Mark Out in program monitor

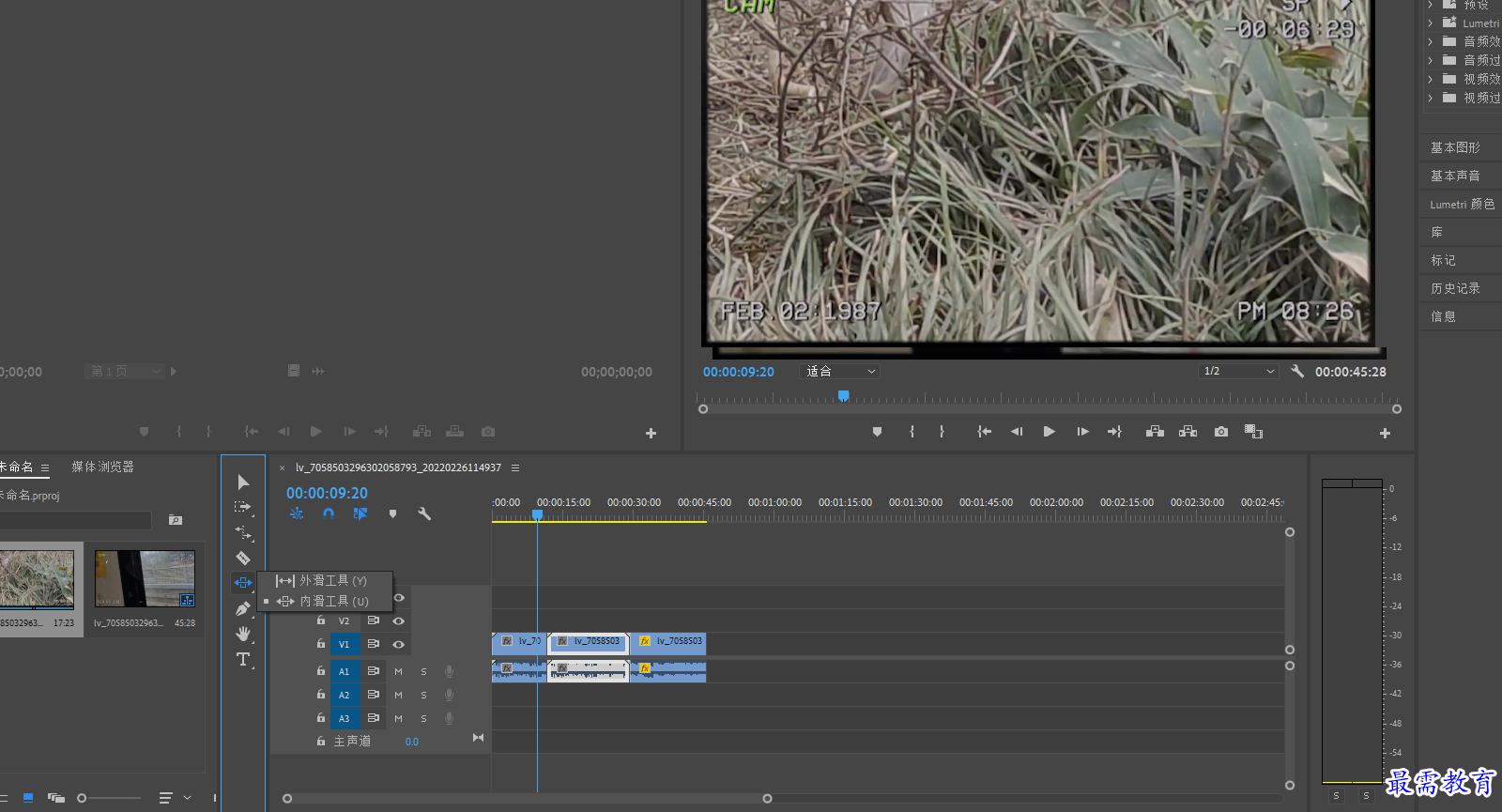point(942,432)
